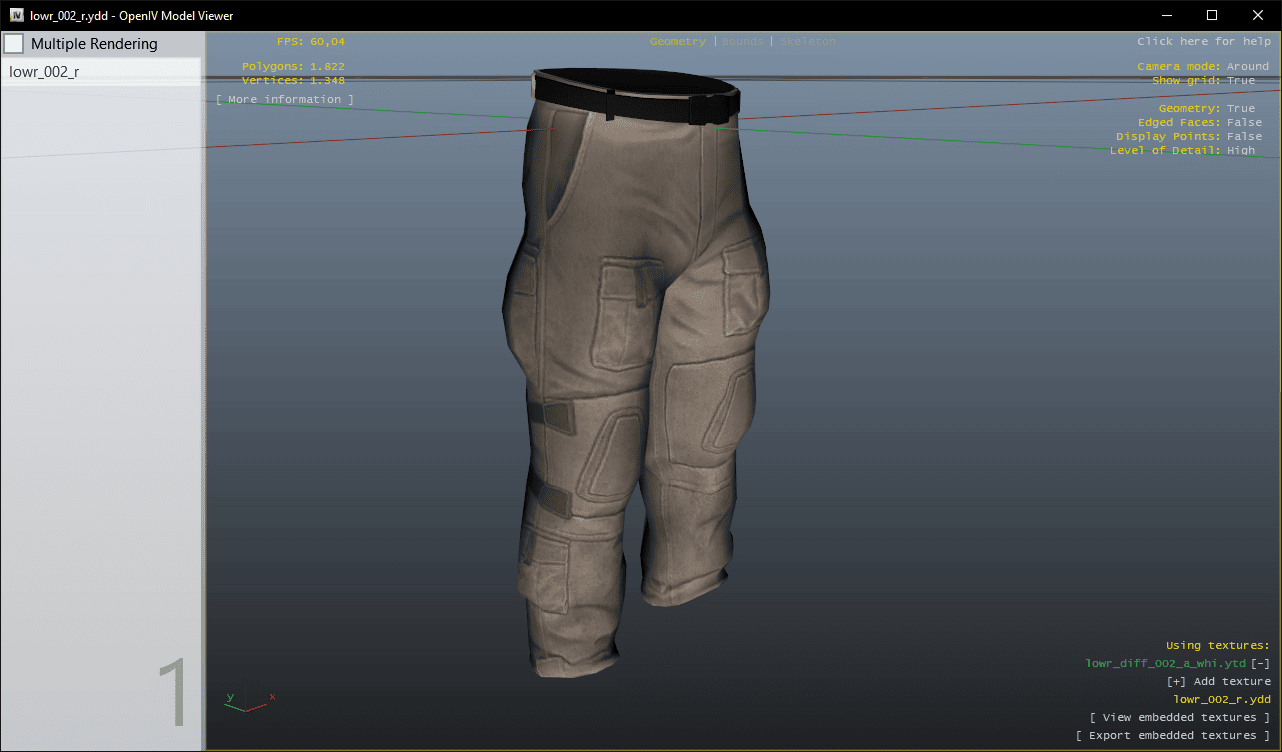Open View embedded textures
This screenshot has width=1282, height=752.
point(1180,718)
